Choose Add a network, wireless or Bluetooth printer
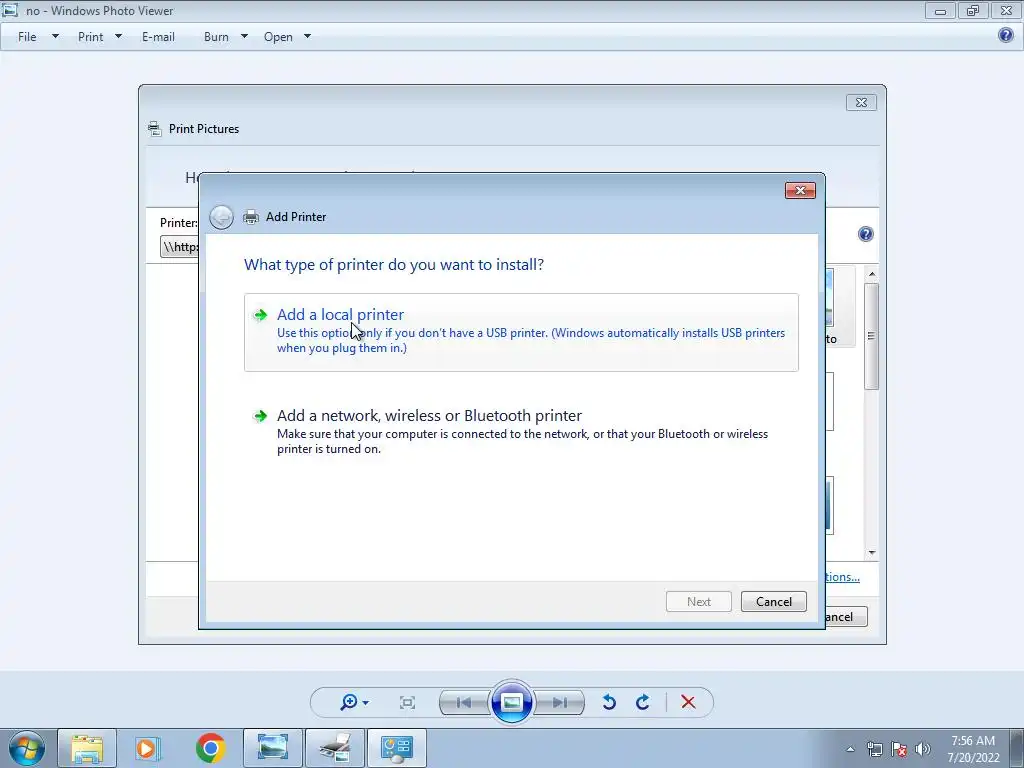 [x=521, y=431]
